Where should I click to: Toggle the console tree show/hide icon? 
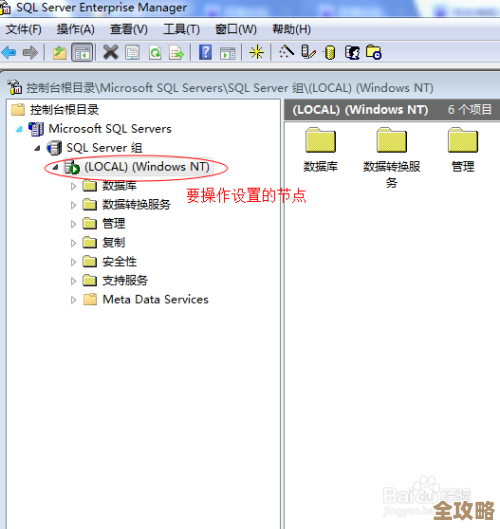(x=82, y=53)
